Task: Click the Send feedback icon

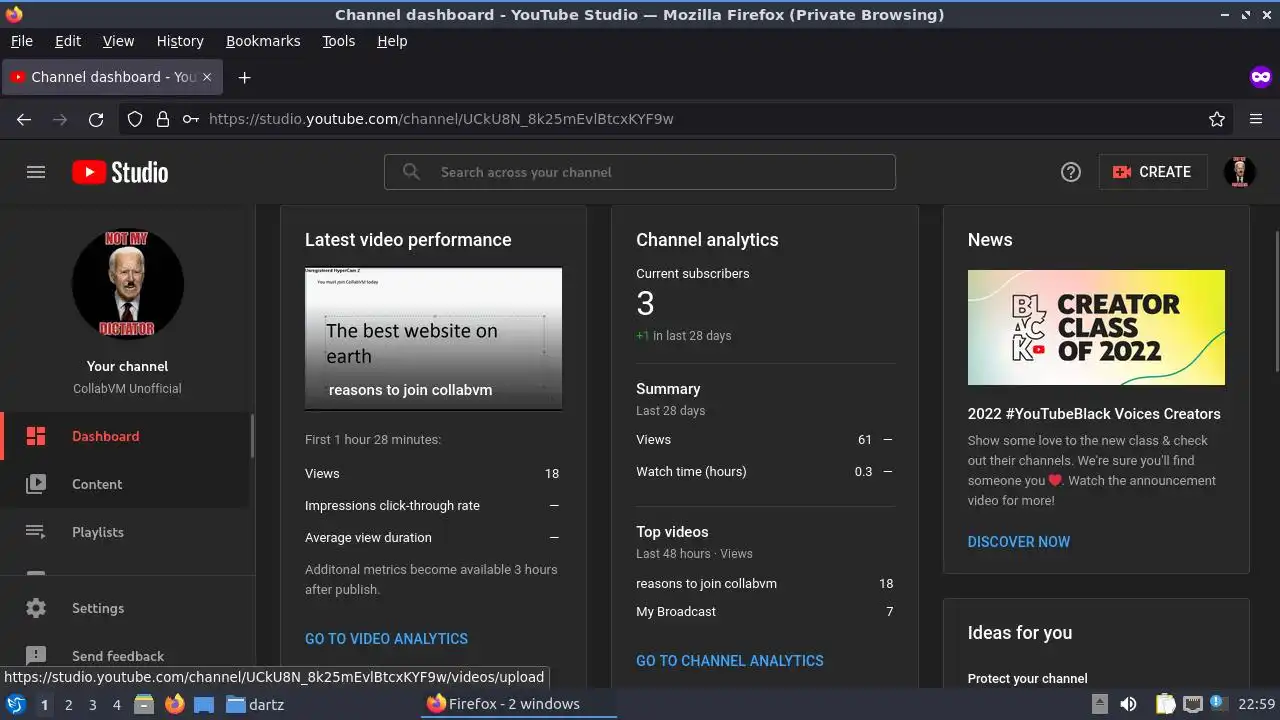Action: click(x=36, y=656)
